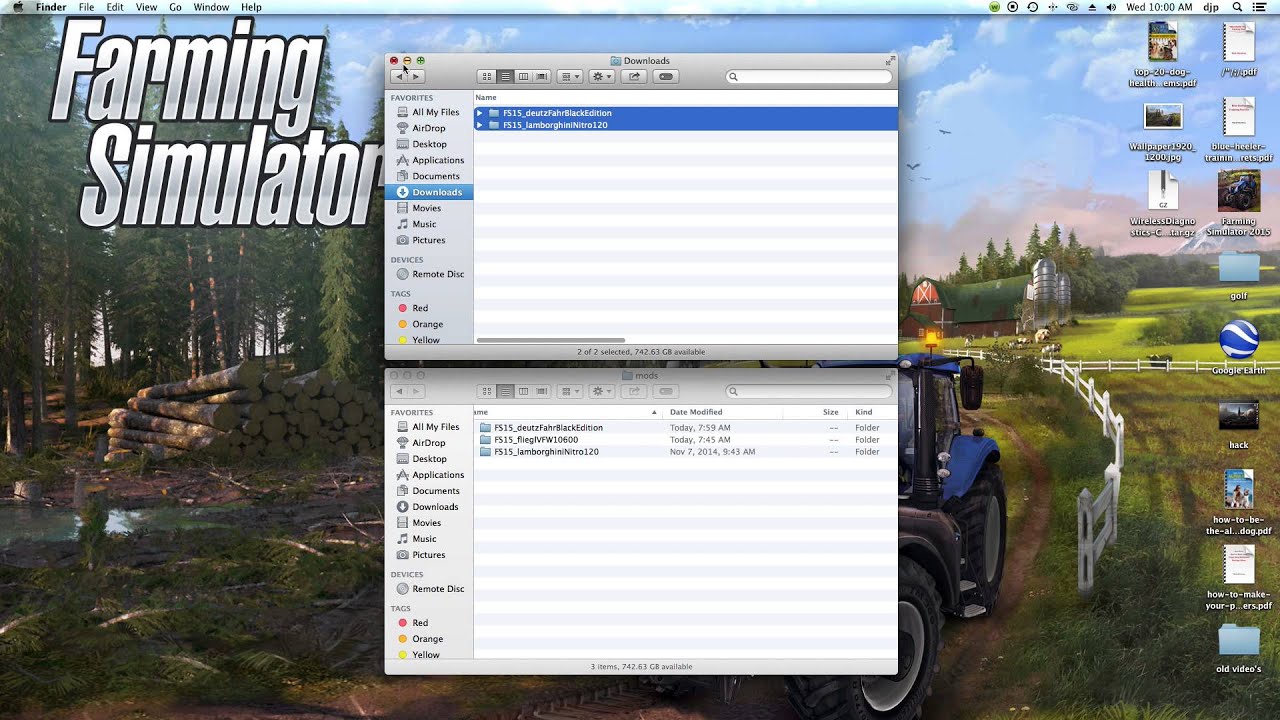This screenshot has height=720, width=1280.
Task: Open All My Files in Downloads sidebar
Action: click(428, 112)
